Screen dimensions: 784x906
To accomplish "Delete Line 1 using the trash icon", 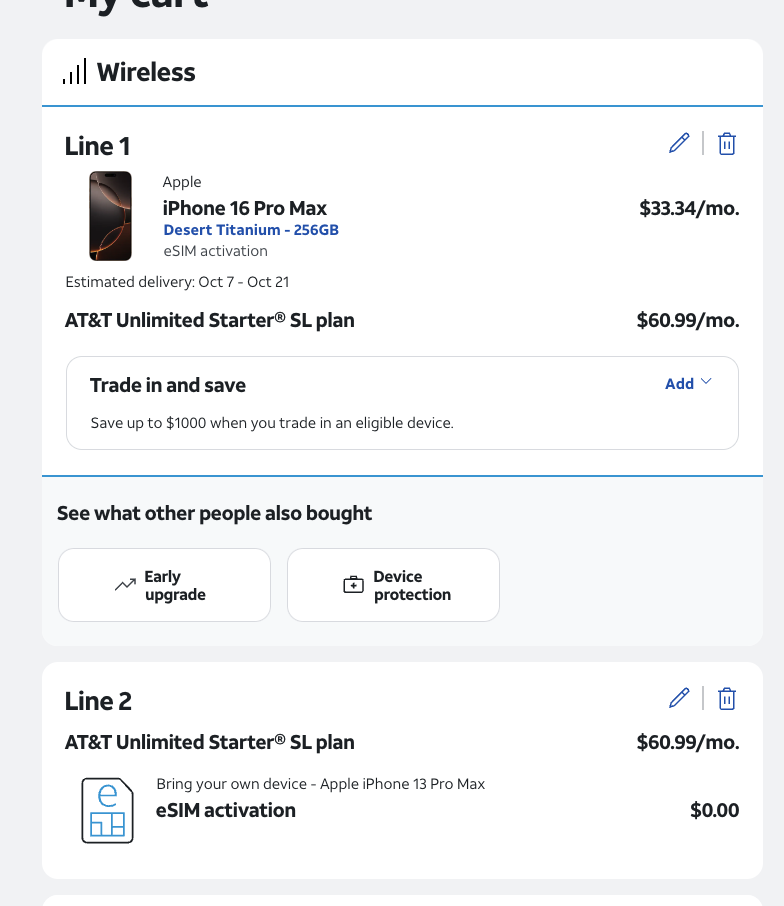I will pos(727,143).
